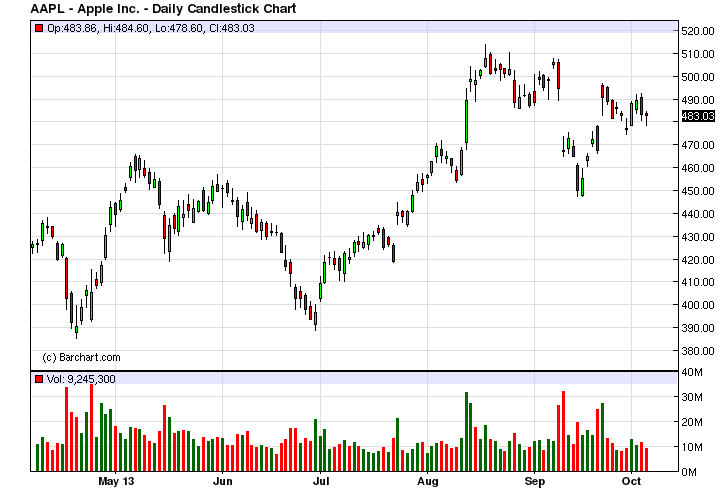Select the 440.00 price axis label
Screen dimensions: 727x488
(698, 214)
